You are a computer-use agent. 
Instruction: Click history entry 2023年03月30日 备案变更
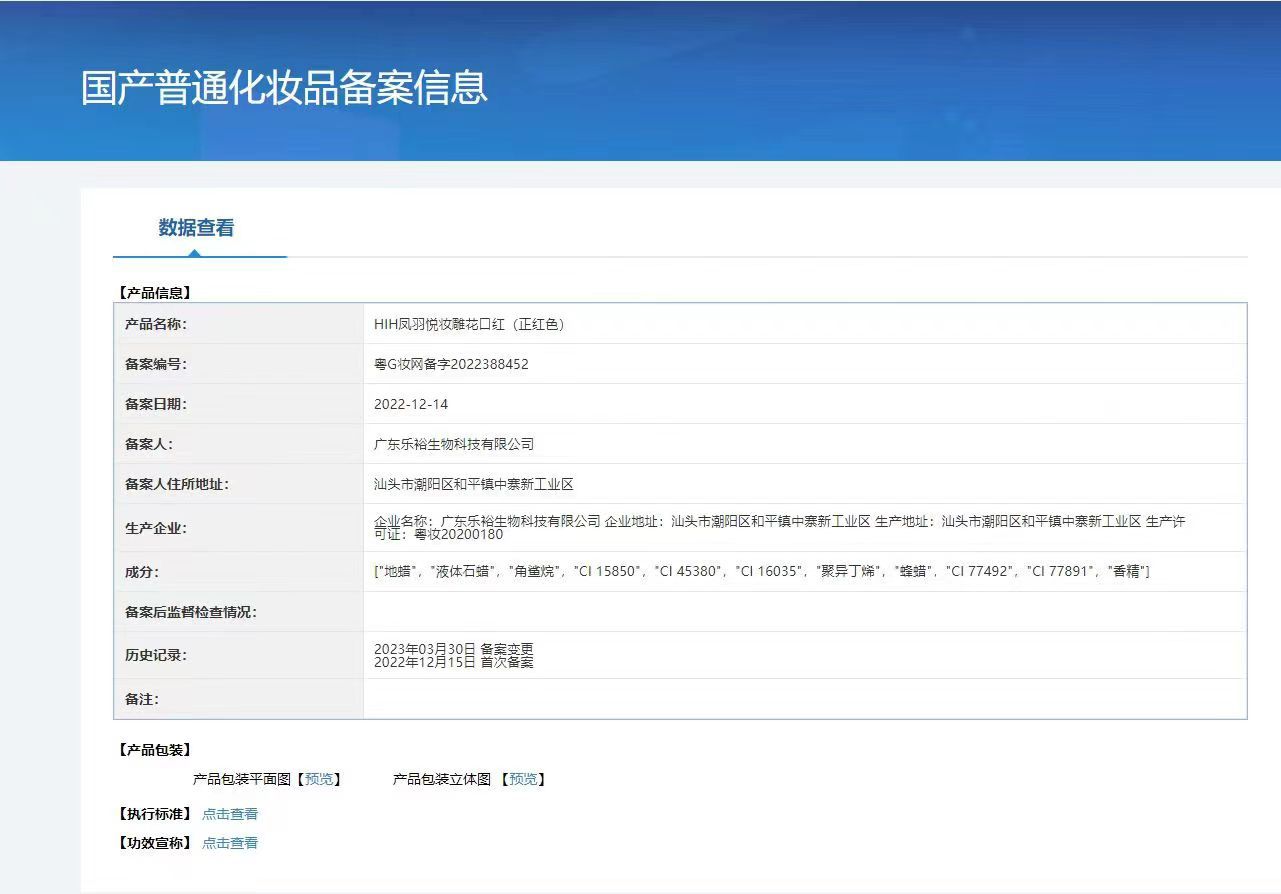tap(454, 649)
